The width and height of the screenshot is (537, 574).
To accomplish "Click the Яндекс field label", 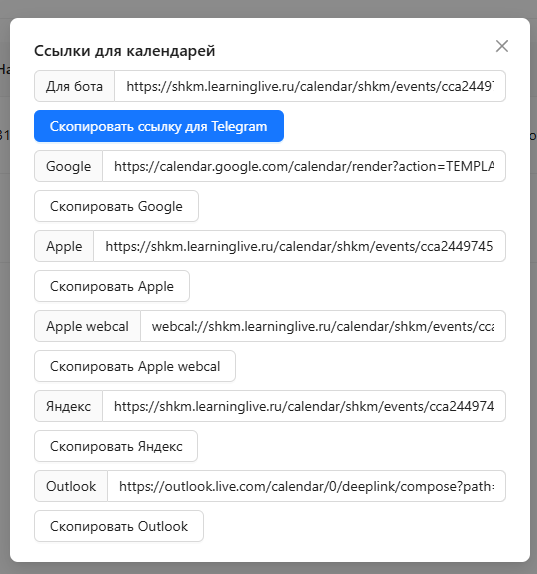I will click(68, 406).
